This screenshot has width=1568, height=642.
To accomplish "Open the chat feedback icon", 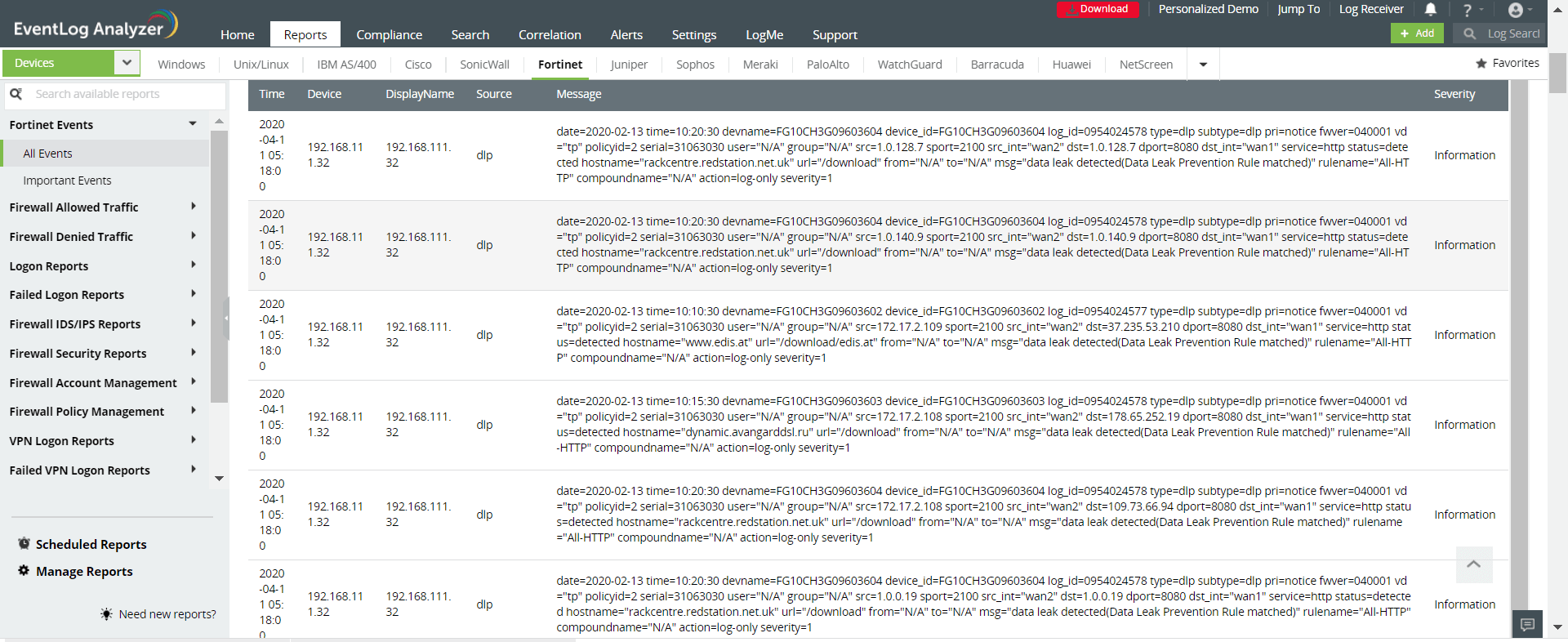I will pyautogui.click(x=1527, y=625).
